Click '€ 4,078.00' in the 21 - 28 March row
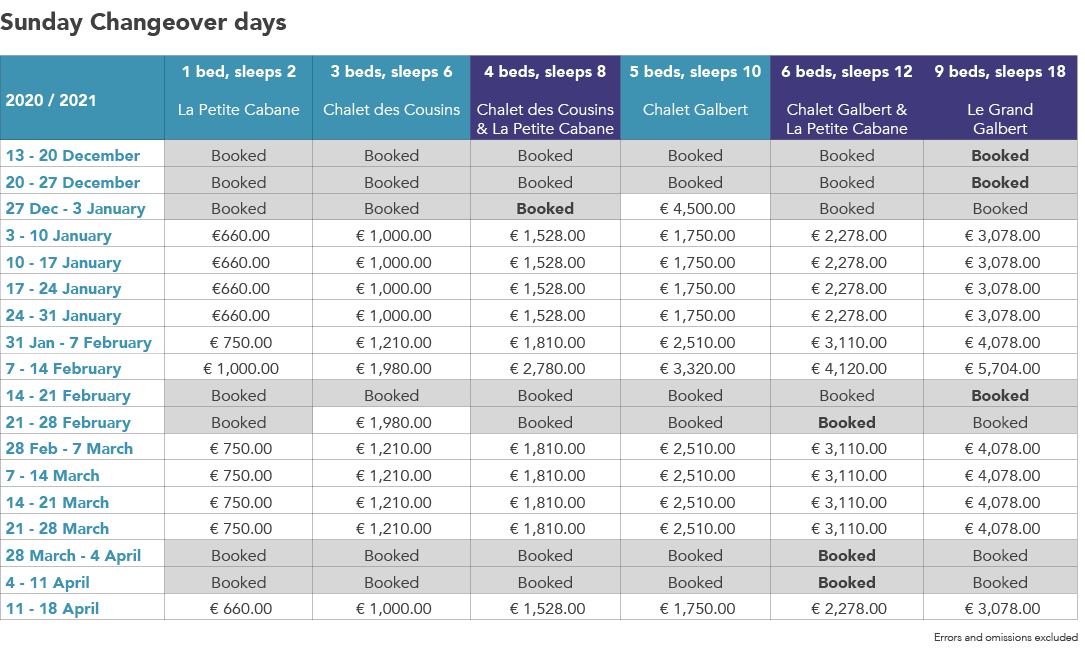Viewport: 1085px width, 652px height. tap(1003, 529)
